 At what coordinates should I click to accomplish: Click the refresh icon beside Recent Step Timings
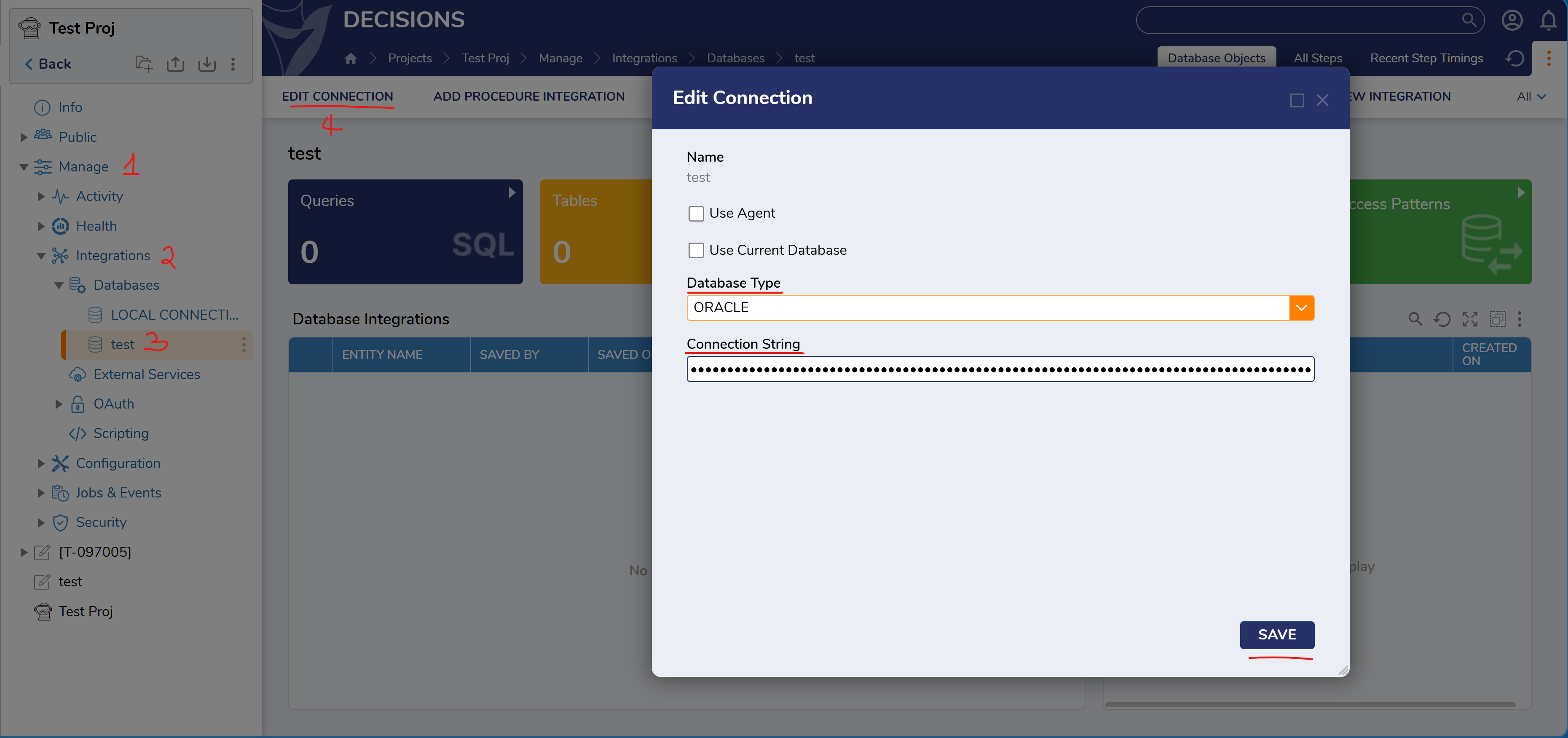[1514, 59]
